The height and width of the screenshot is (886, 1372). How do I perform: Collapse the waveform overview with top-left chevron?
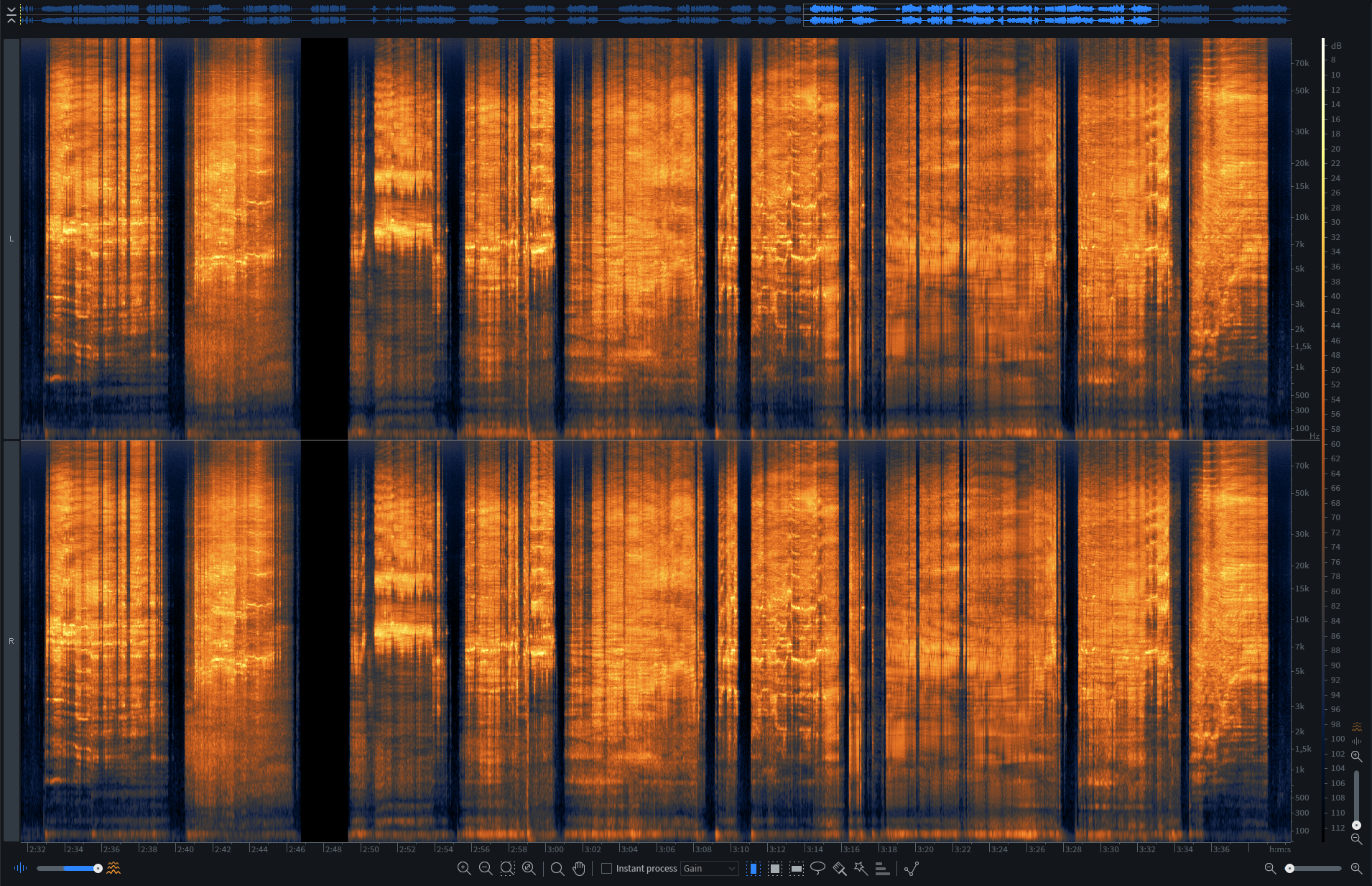click(x=11, y=15)
